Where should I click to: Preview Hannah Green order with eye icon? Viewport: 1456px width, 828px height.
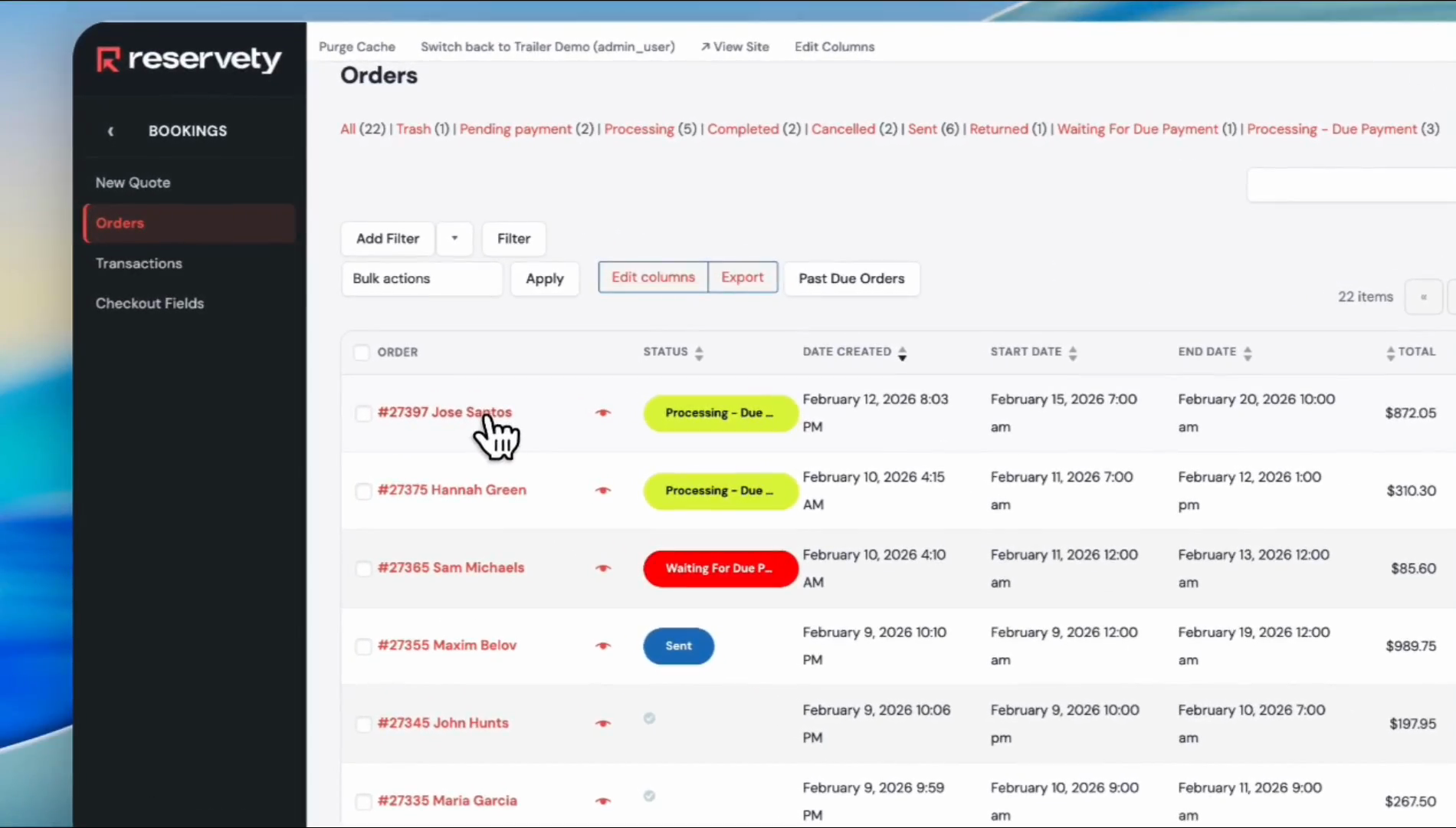[603, 491]
